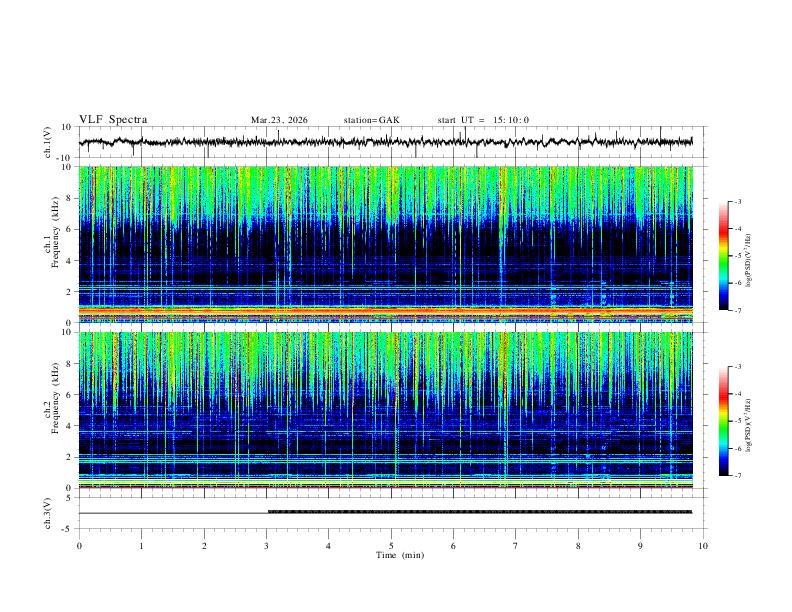Click the "VLF Spectra" title text

tap(113, 120)
